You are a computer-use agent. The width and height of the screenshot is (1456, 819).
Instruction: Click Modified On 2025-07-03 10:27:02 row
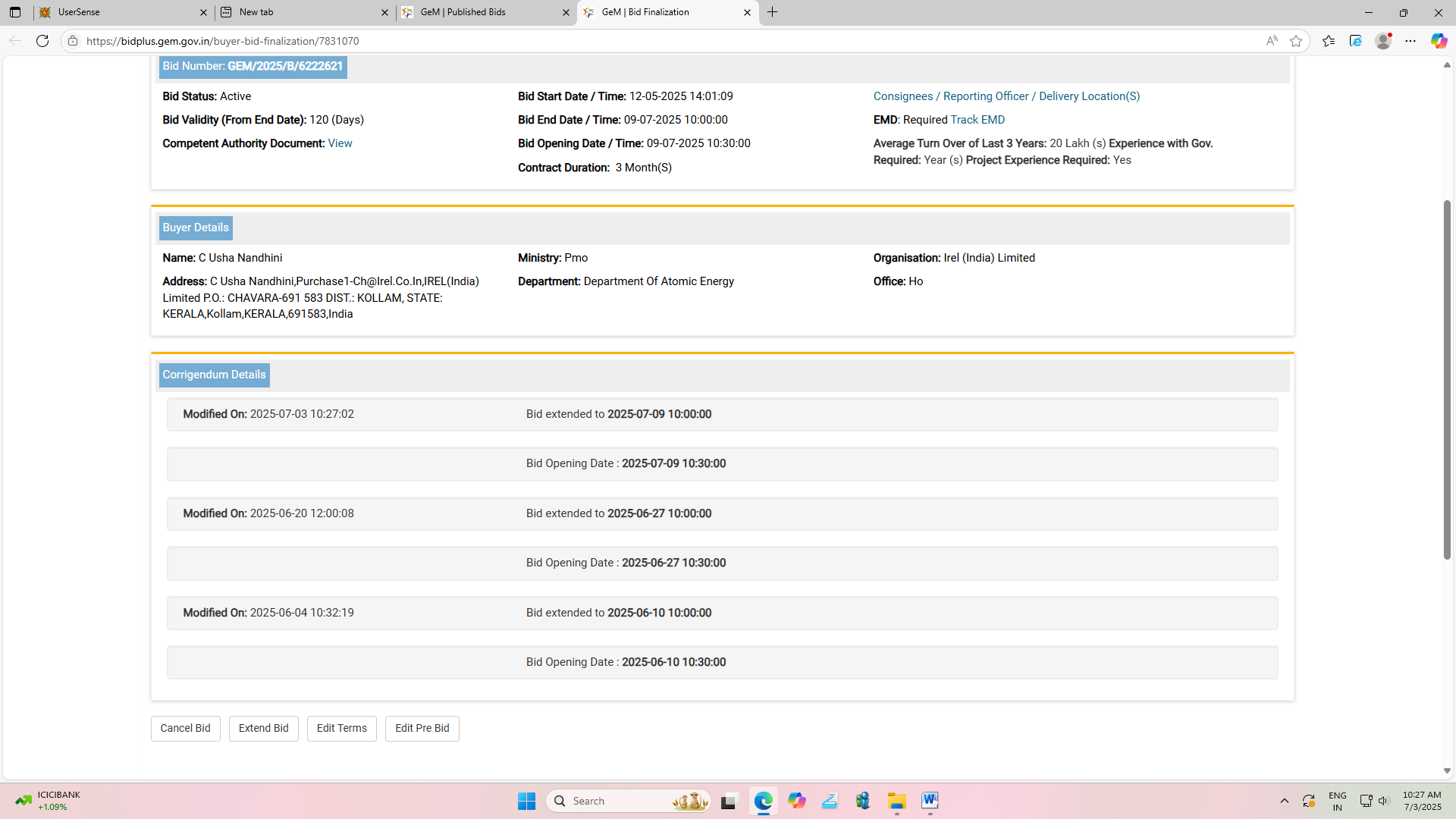point(722,414)
